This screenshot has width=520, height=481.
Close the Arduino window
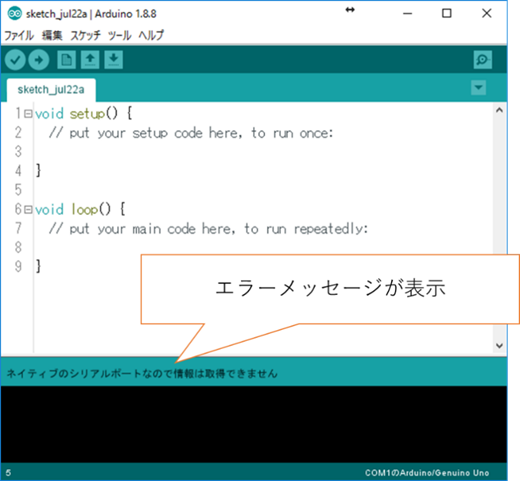click(487, 14)
